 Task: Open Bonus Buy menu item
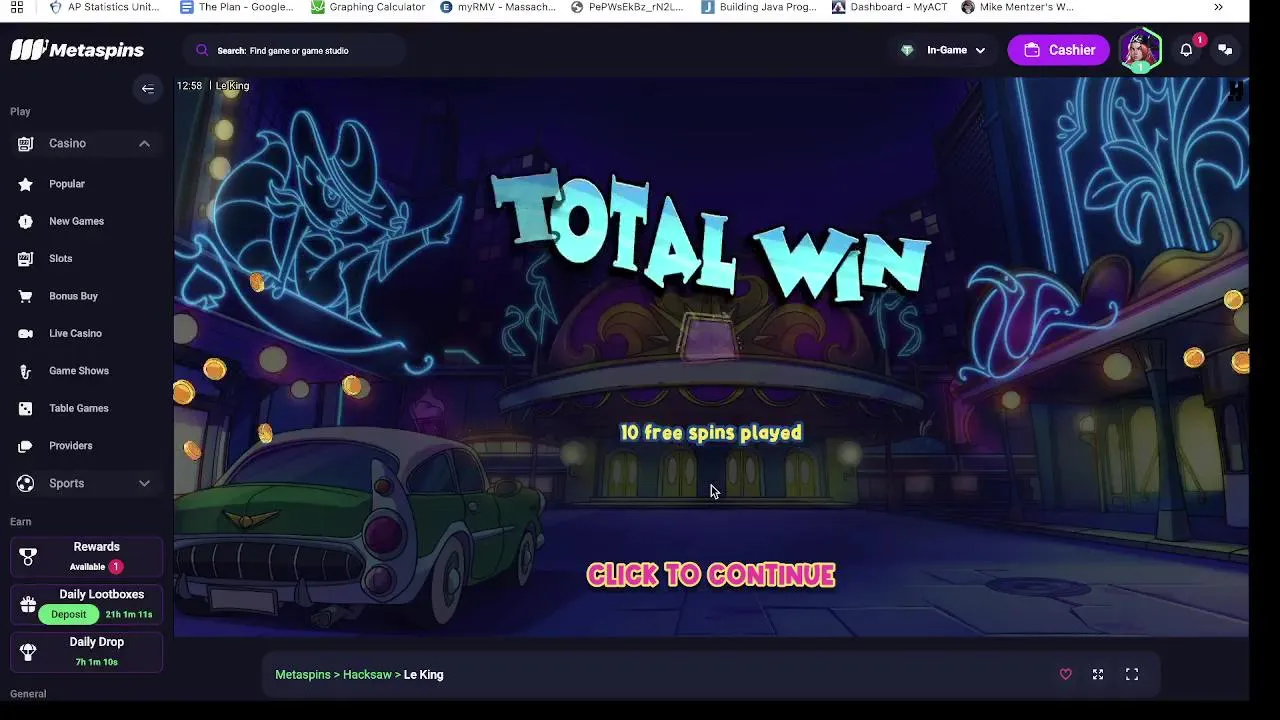[x=73, y=296]
